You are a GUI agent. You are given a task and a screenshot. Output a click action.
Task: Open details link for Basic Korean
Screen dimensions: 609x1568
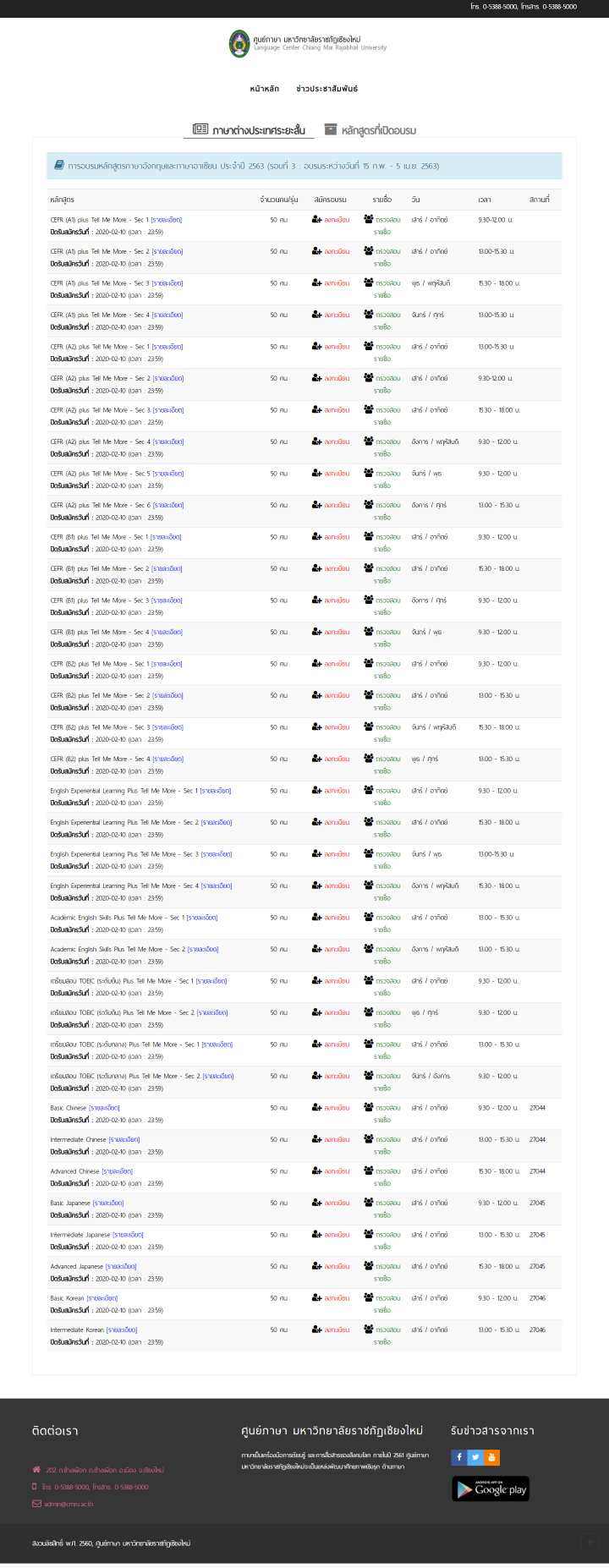coord(102,1298)
